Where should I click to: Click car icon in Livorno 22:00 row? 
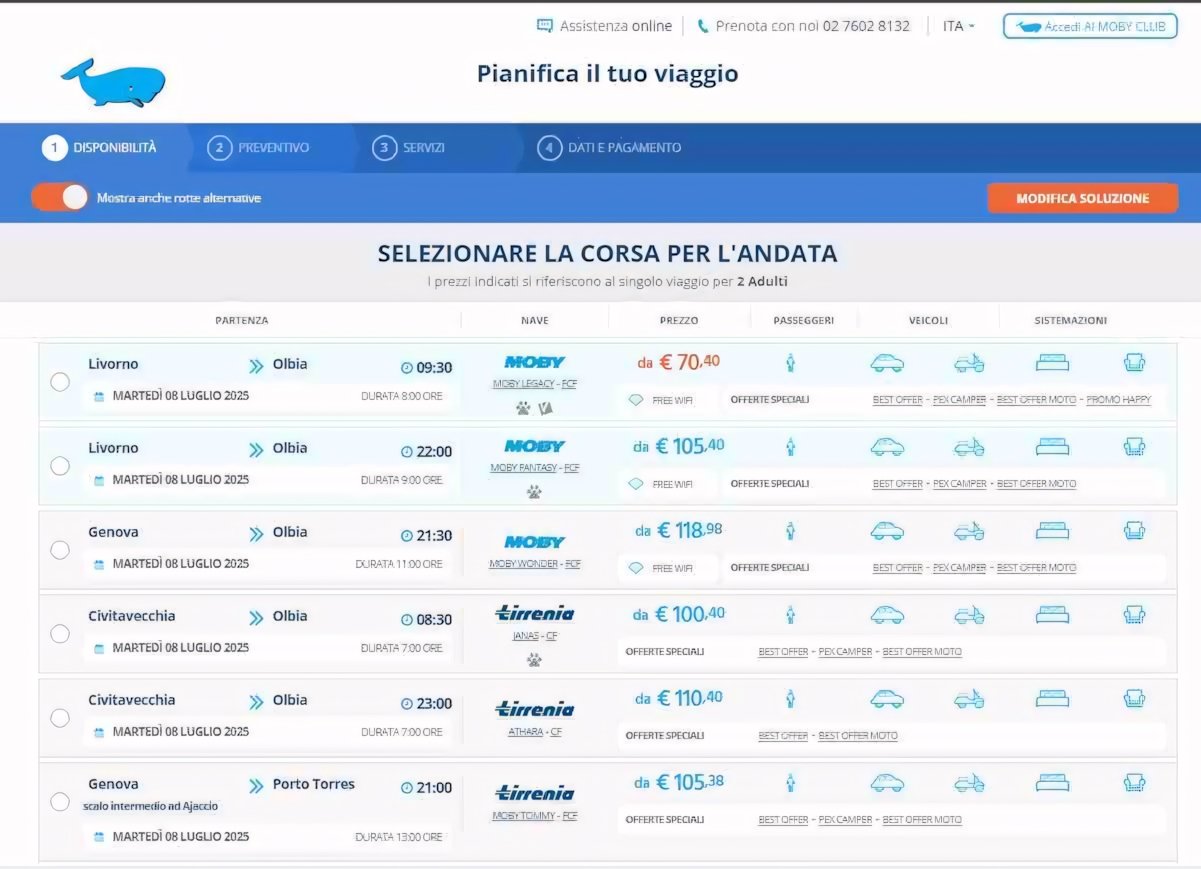(887, 447)
